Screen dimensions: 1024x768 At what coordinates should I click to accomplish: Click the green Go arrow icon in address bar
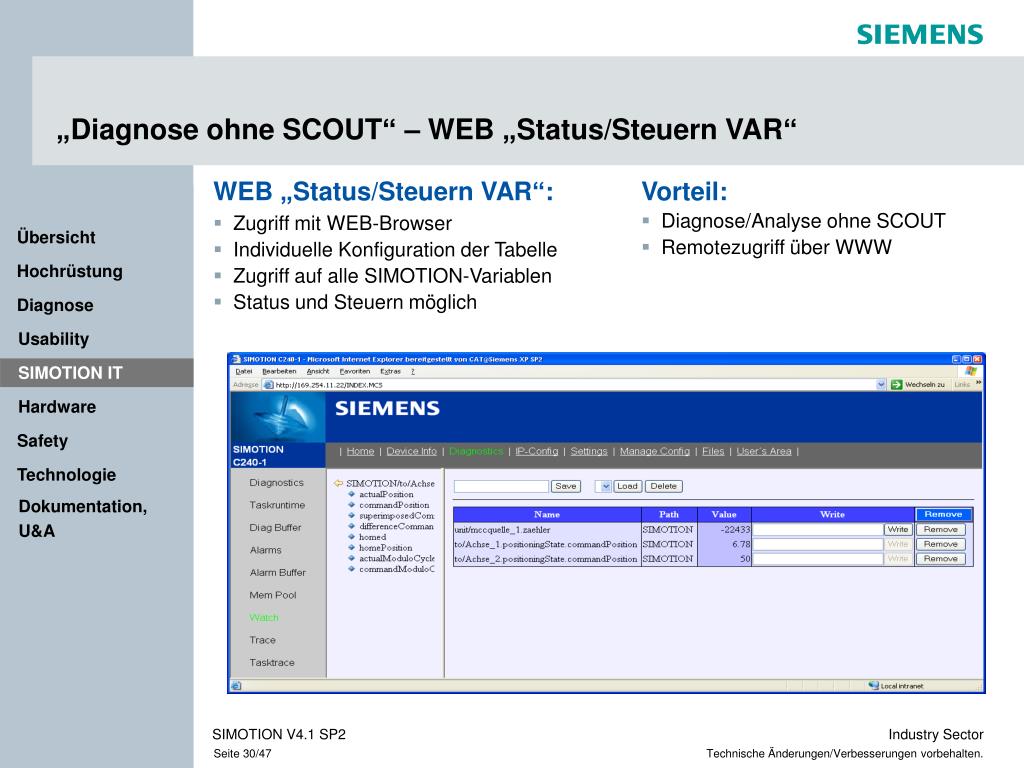pos(897,385)
